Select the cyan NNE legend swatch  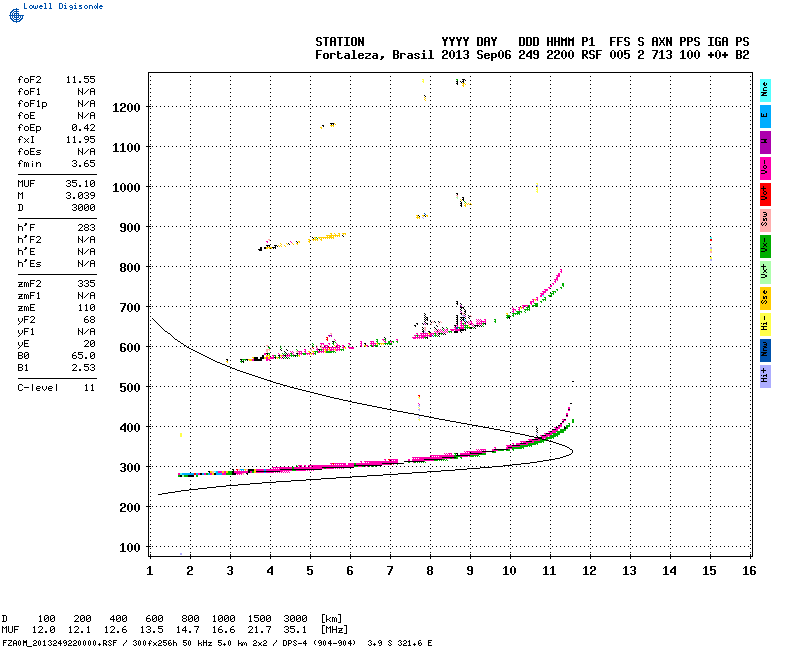[x=765, y=91]
